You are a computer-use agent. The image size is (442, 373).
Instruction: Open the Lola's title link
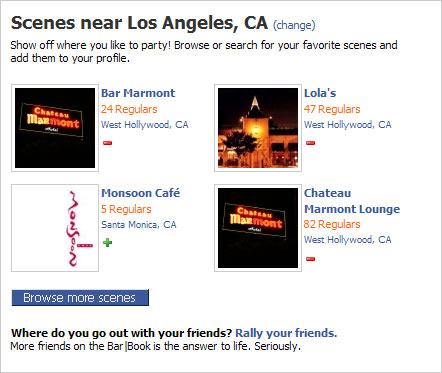click(320, 93)
